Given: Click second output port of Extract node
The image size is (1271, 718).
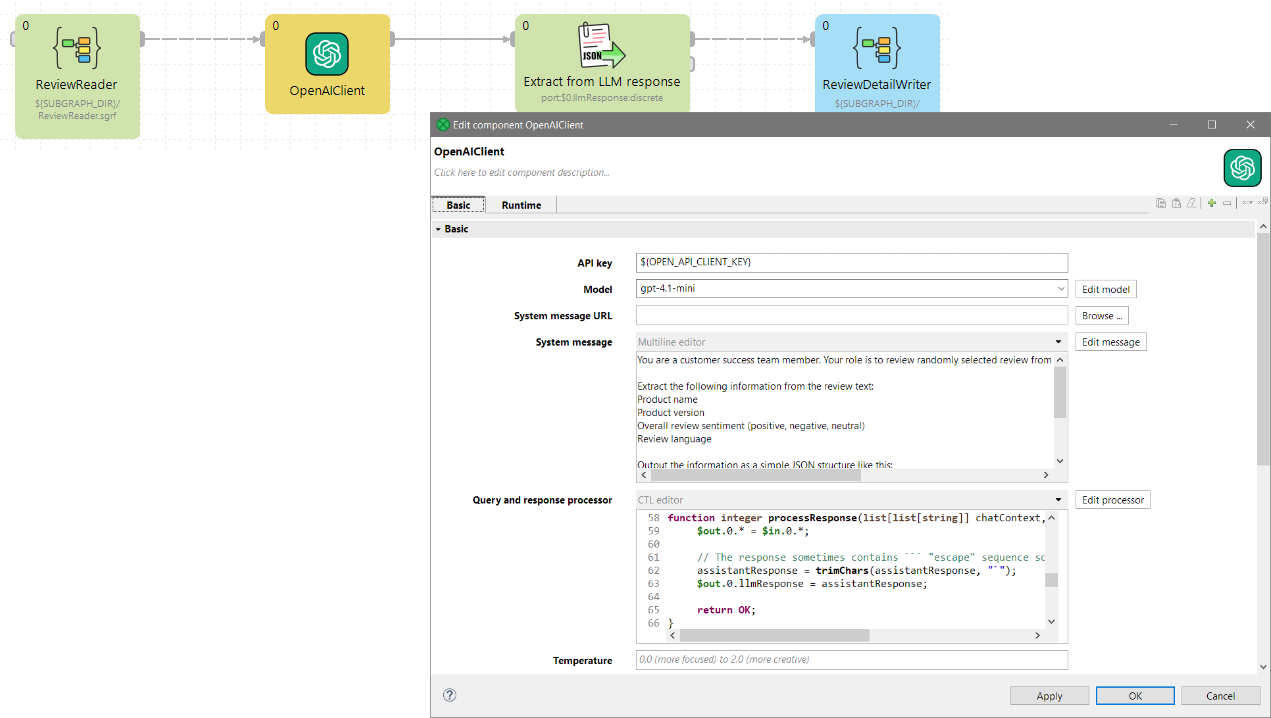Looking at the screenshot, I should pyautogui.click(x=692, y=63).
